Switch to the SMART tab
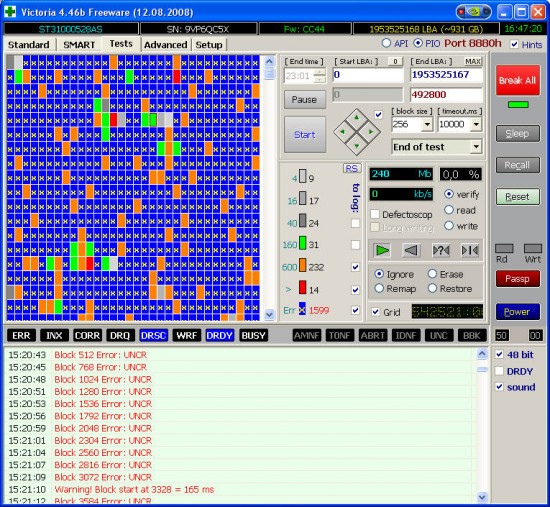Image resolution: width=550 pixels, height=507 pixels. [79, 45]
